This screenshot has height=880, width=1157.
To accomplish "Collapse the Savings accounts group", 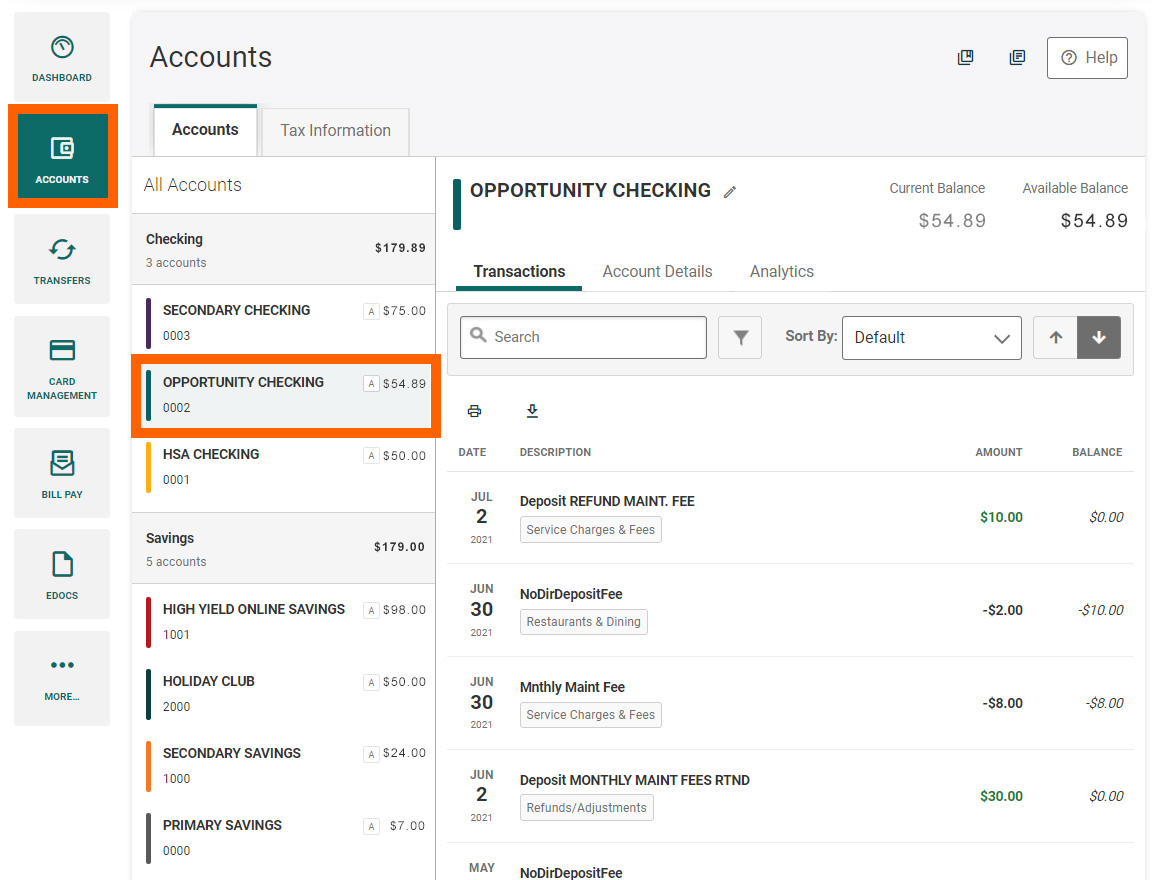I will tap(283, 548).
